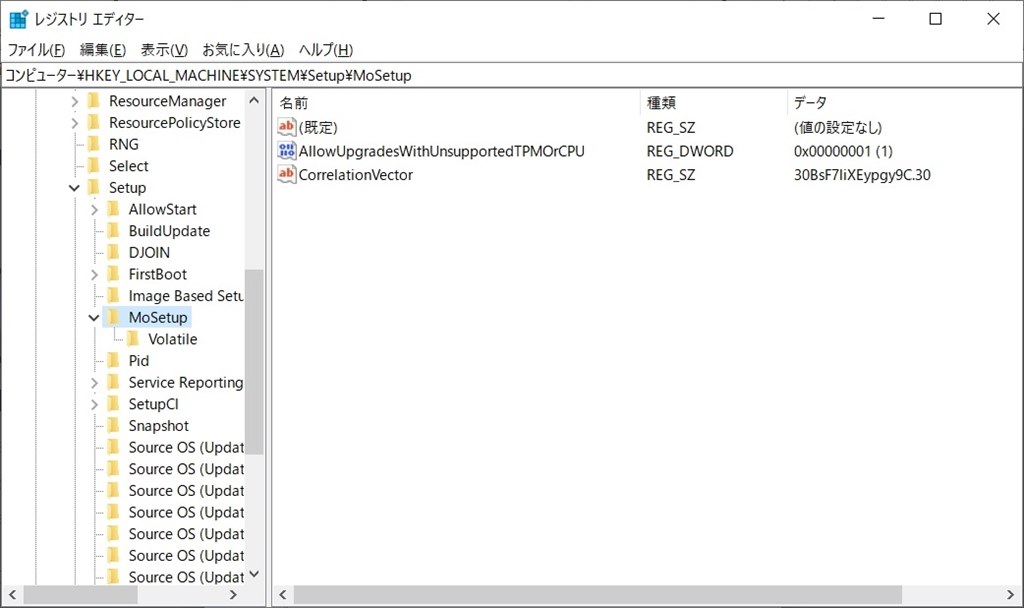Click the SetupCl folder icon
The width and height of the screenshot is (1024, 608).
[114, 404]
